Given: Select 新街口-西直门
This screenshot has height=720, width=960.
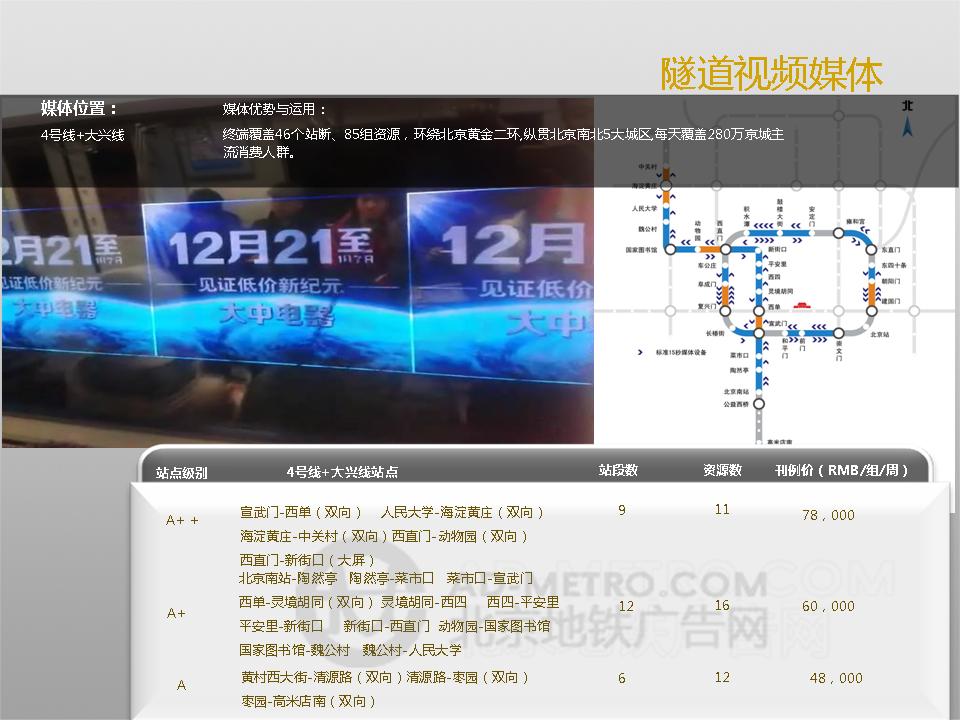Looking at the screenshot, I should (x=386, y=626).
